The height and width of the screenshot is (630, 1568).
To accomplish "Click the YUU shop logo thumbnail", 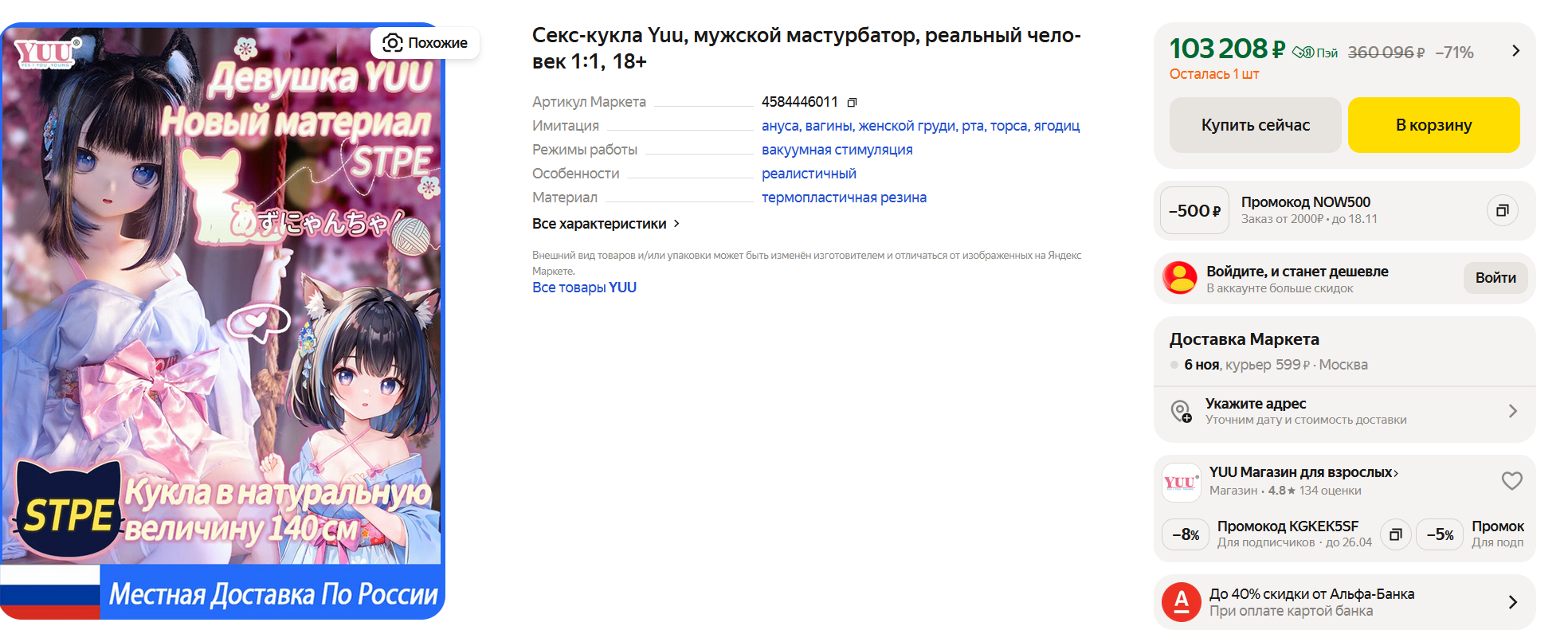I will [1181, 483].
